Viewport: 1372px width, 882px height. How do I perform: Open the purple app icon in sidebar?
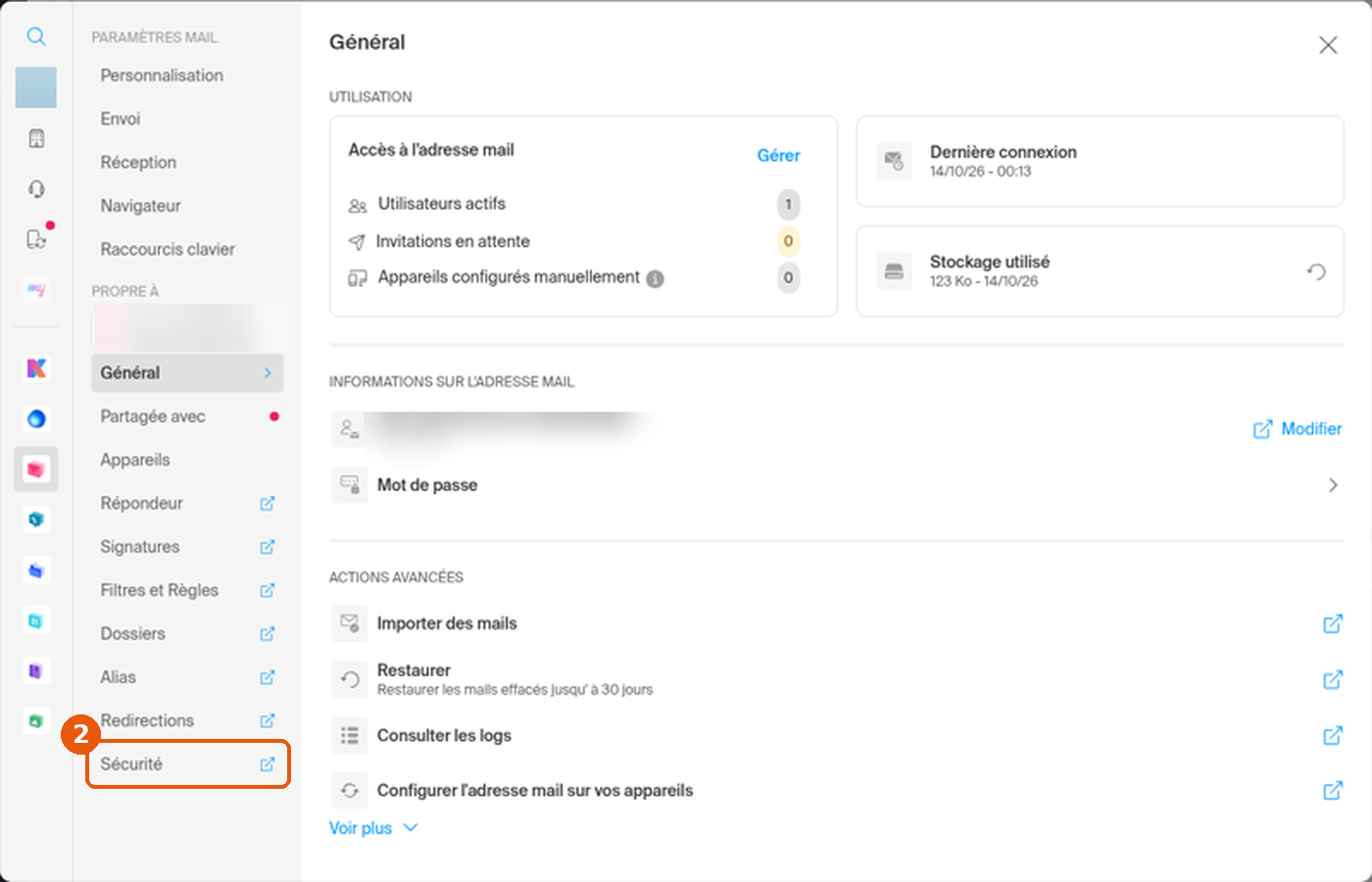(x=36, y=670)
